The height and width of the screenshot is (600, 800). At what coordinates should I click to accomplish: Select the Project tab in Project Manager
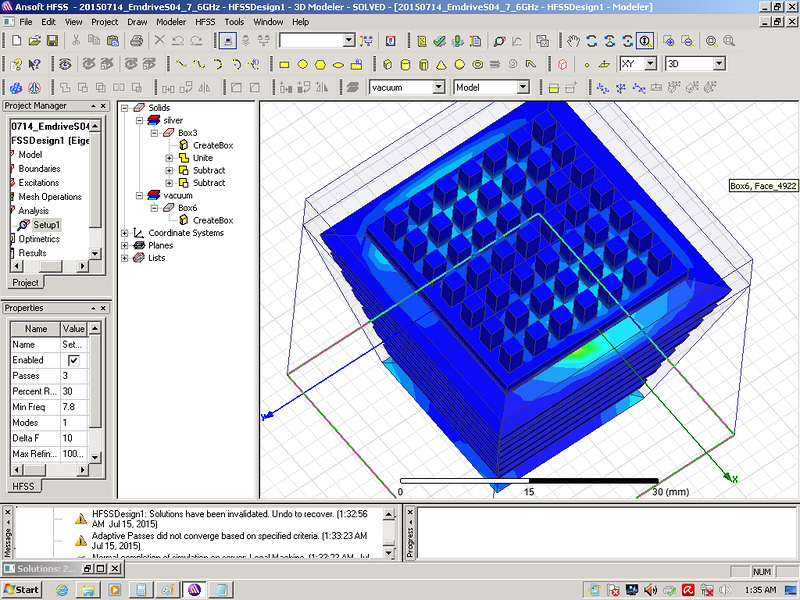[24, 283]
